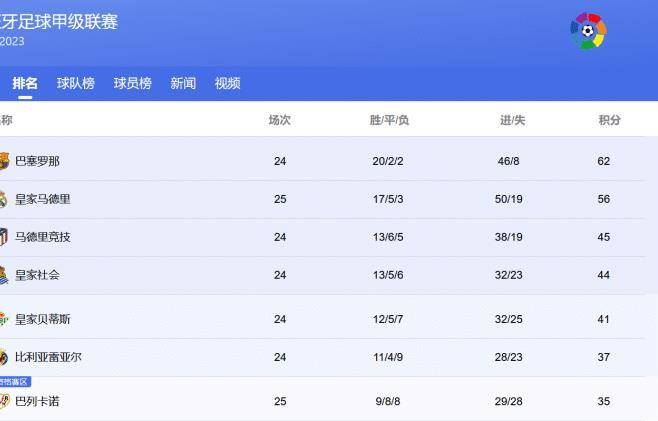Click Atletico Madrid club crest icon
658x421 pixels.
coord(3,237)
